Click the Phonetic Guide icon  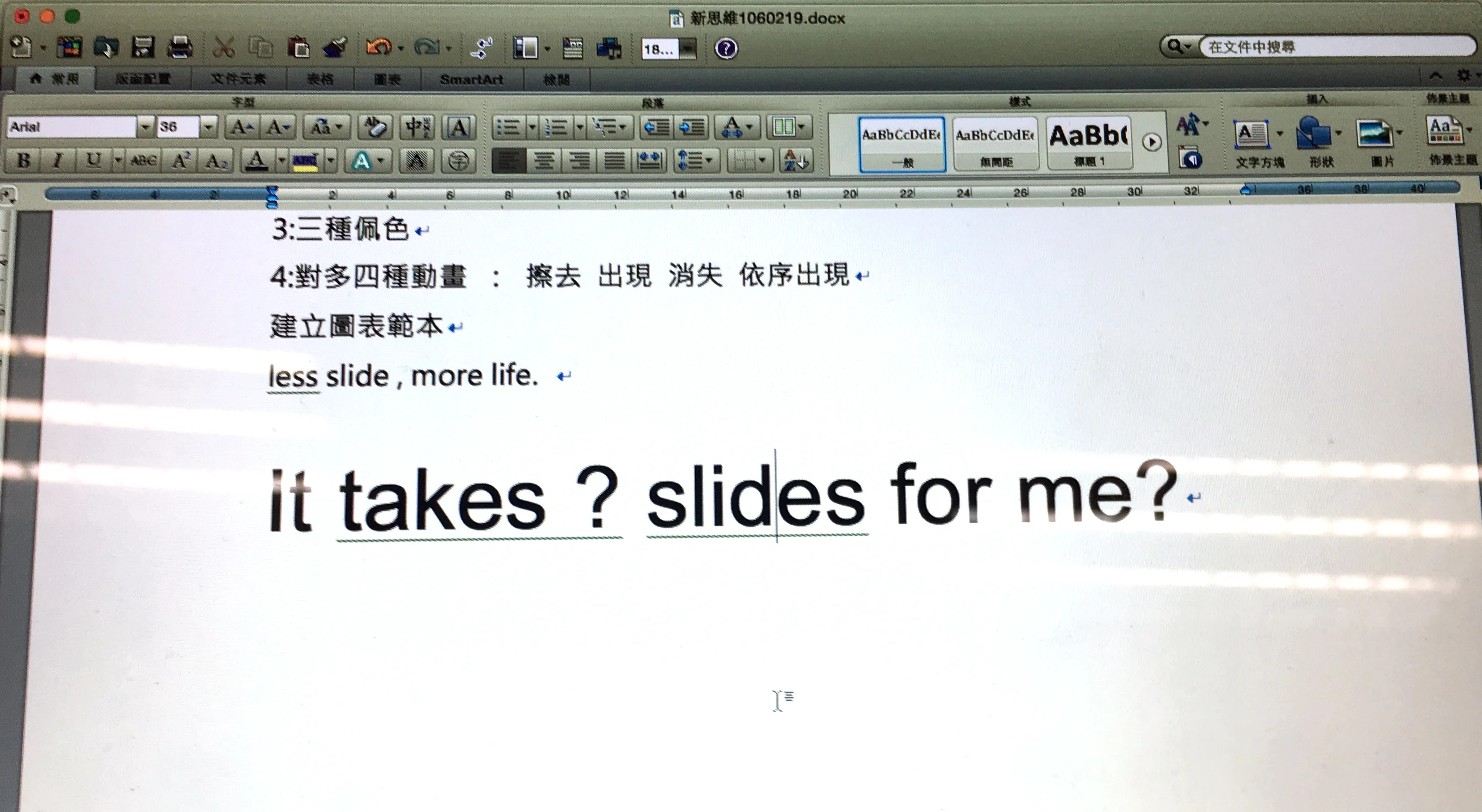[418, 127]
